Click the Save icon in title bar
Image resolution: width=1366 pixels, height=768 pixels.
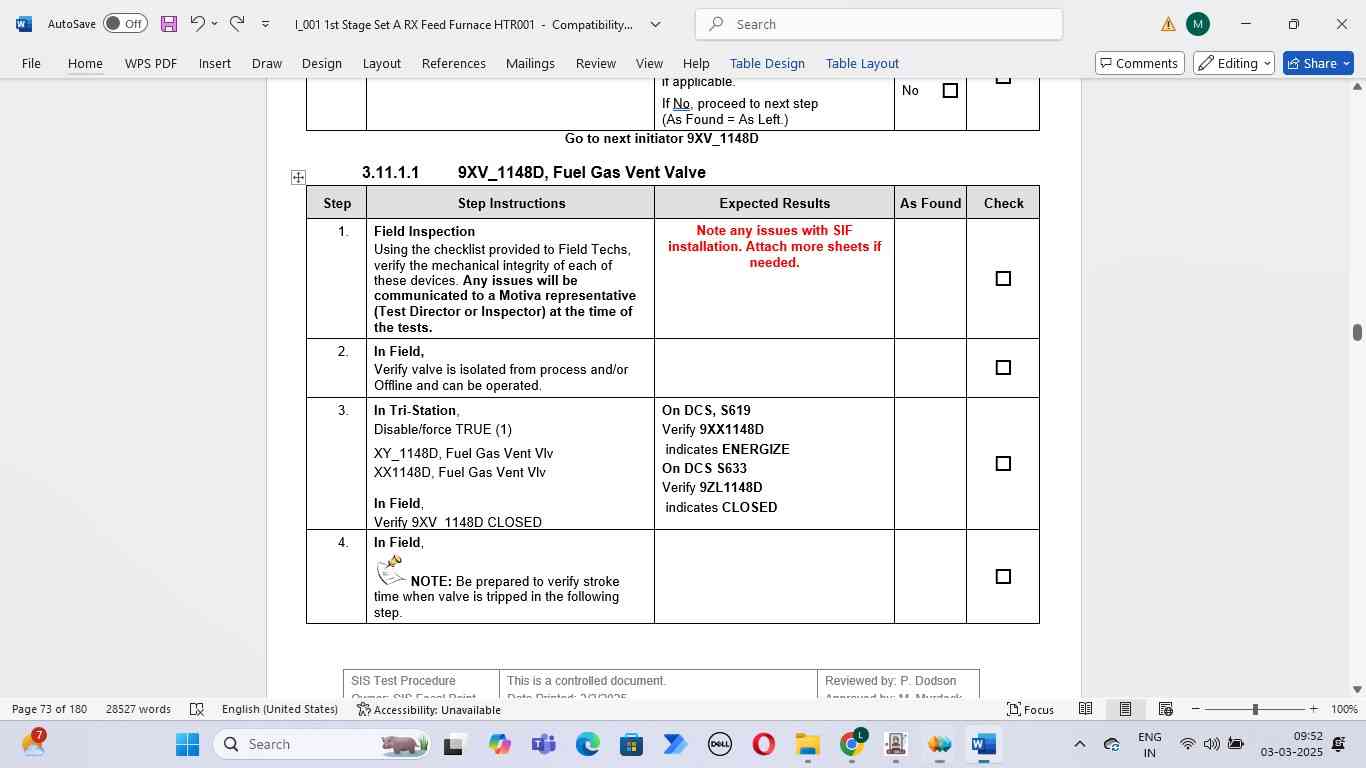(x=168, y=24)
